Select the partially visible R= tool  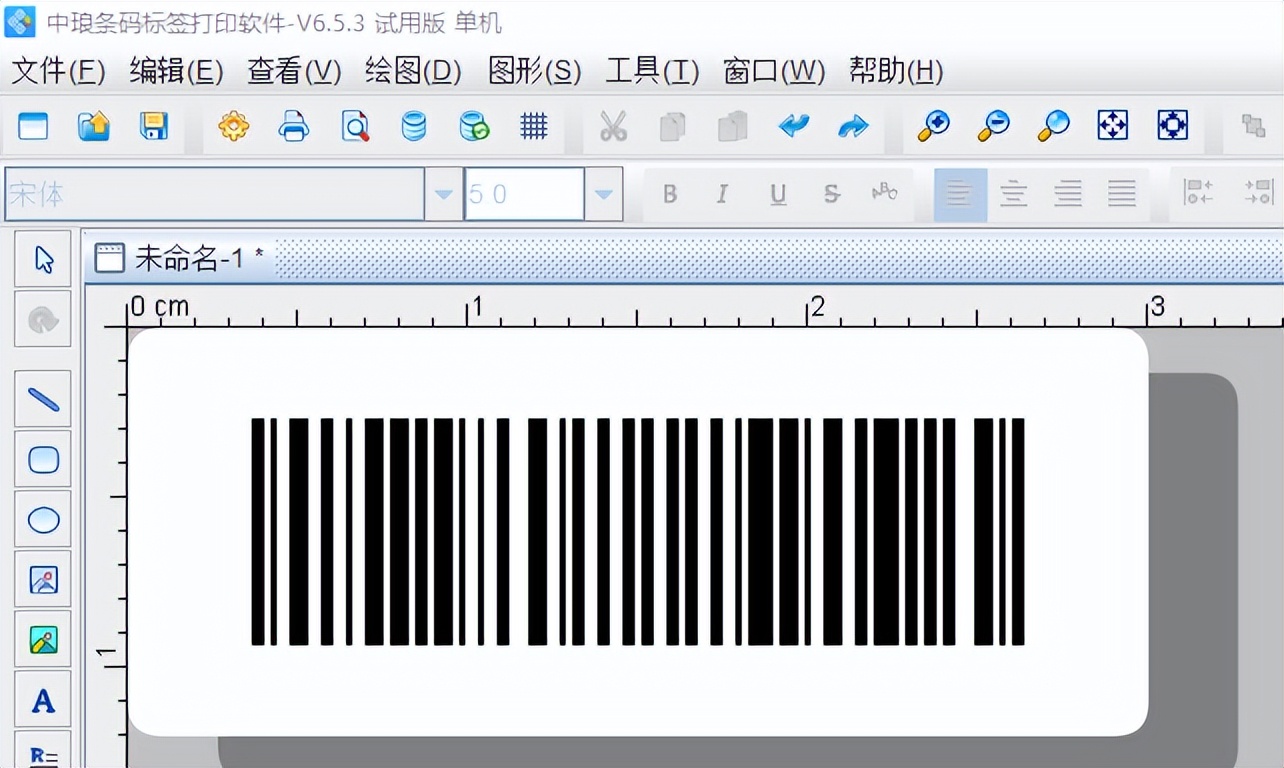(x=43, y=752)
